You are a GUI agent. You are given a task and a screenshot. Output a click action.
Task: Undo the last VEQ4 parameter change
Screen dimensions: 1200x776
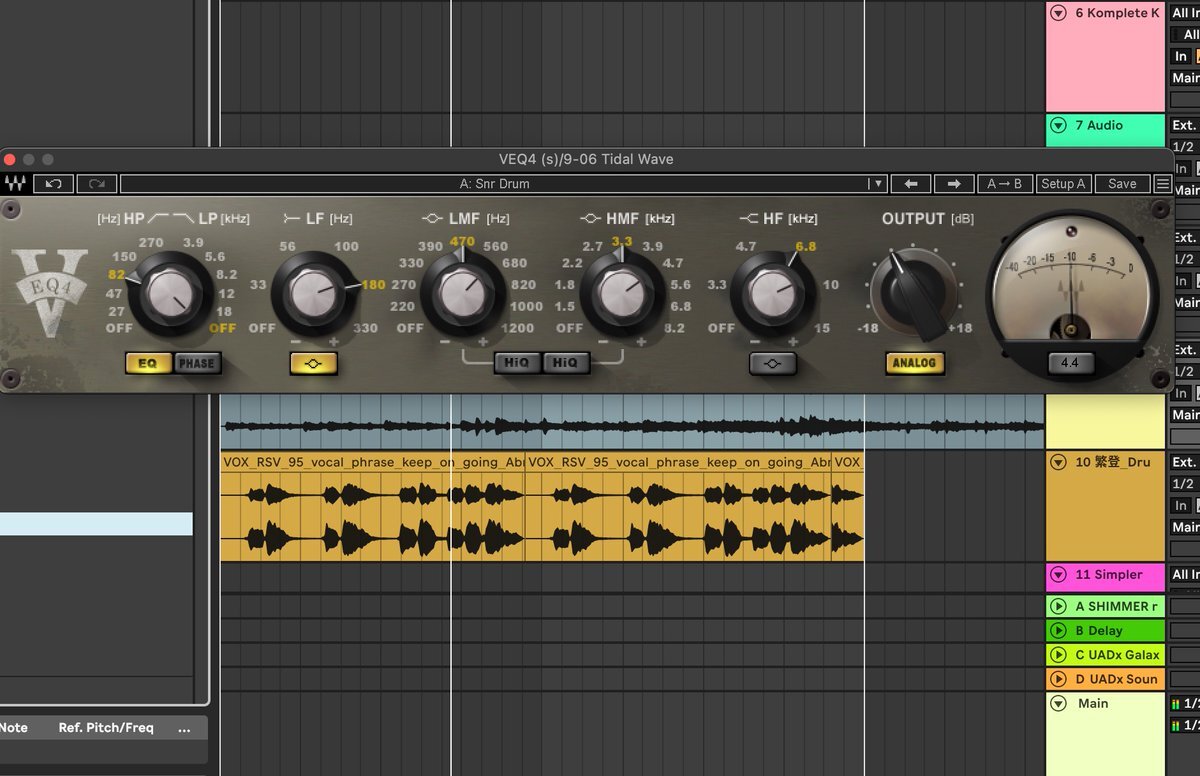tap(54, 184)
